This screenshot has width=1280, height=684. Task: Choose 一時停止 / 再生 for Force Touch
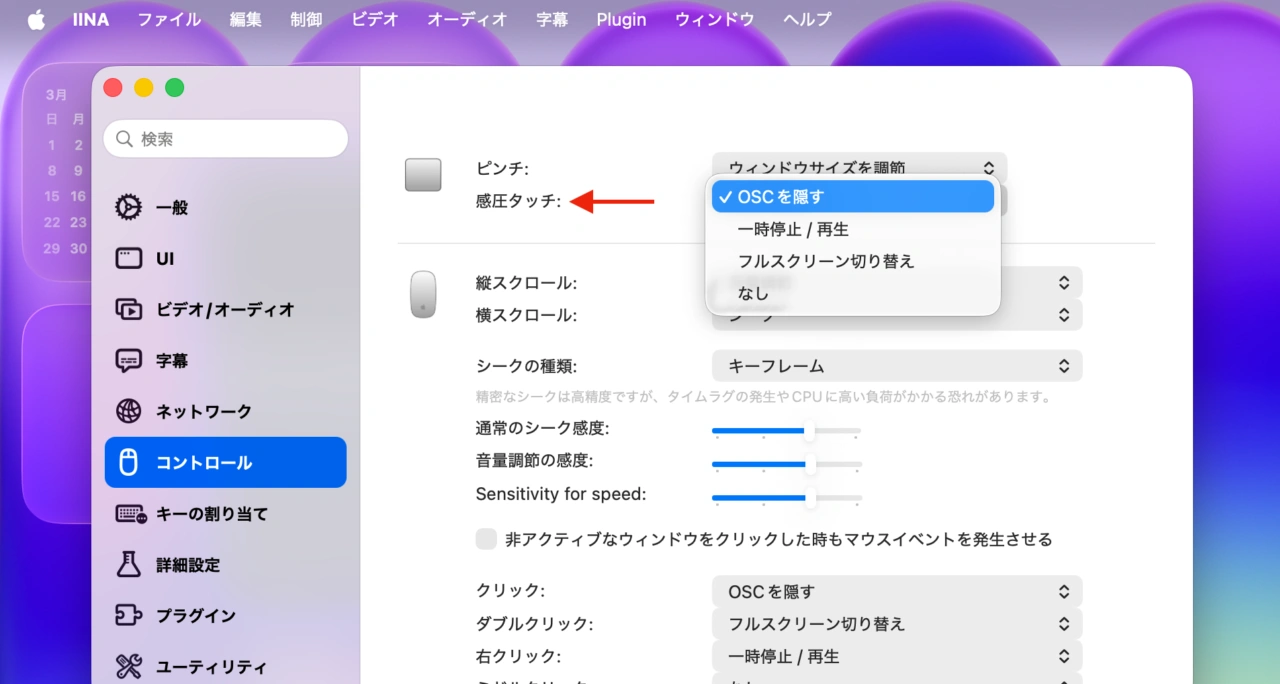[793, 229]
